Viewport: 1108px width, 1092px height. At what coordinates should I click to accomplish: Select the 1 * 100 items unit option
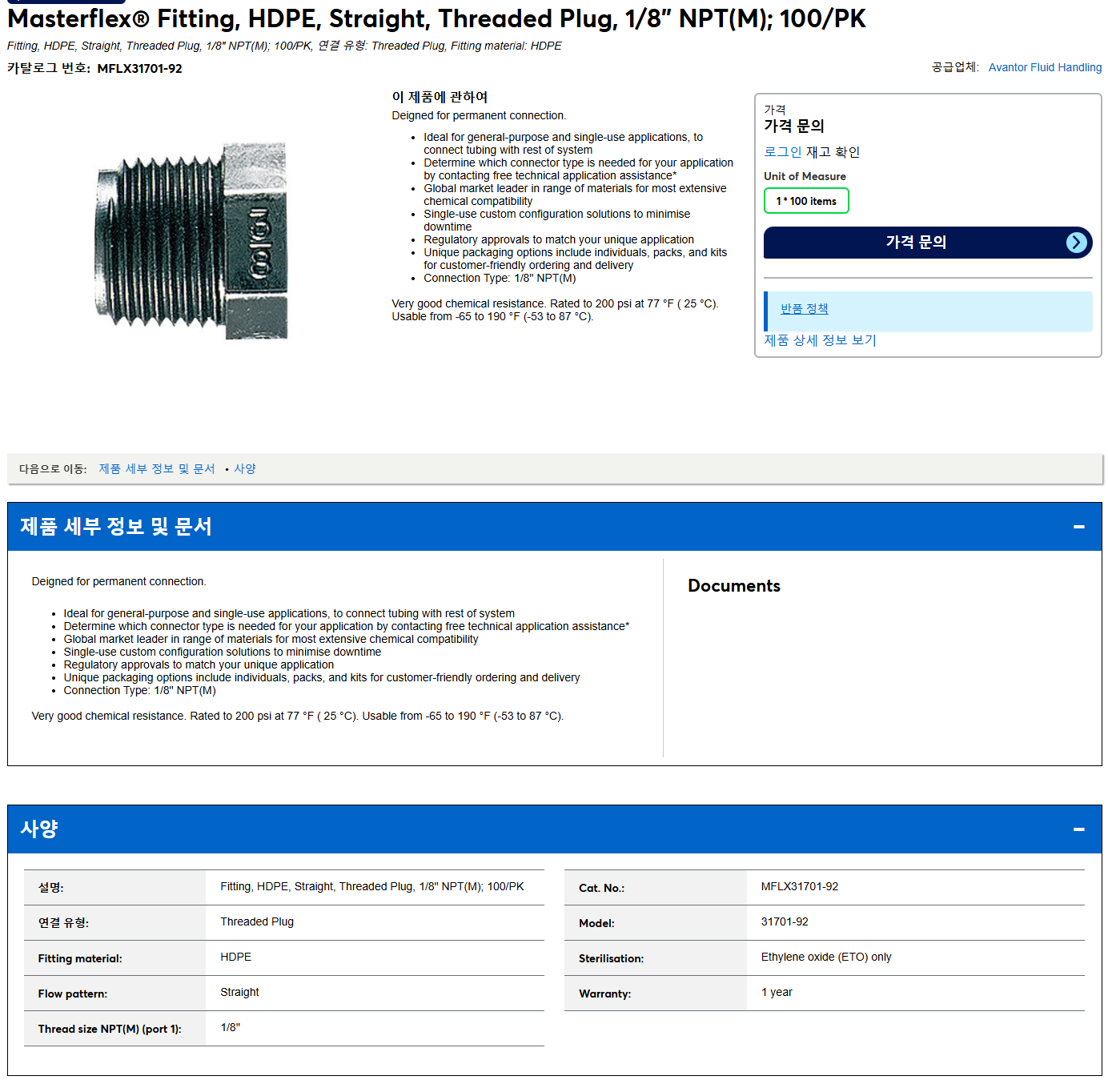tap(806, 201)
